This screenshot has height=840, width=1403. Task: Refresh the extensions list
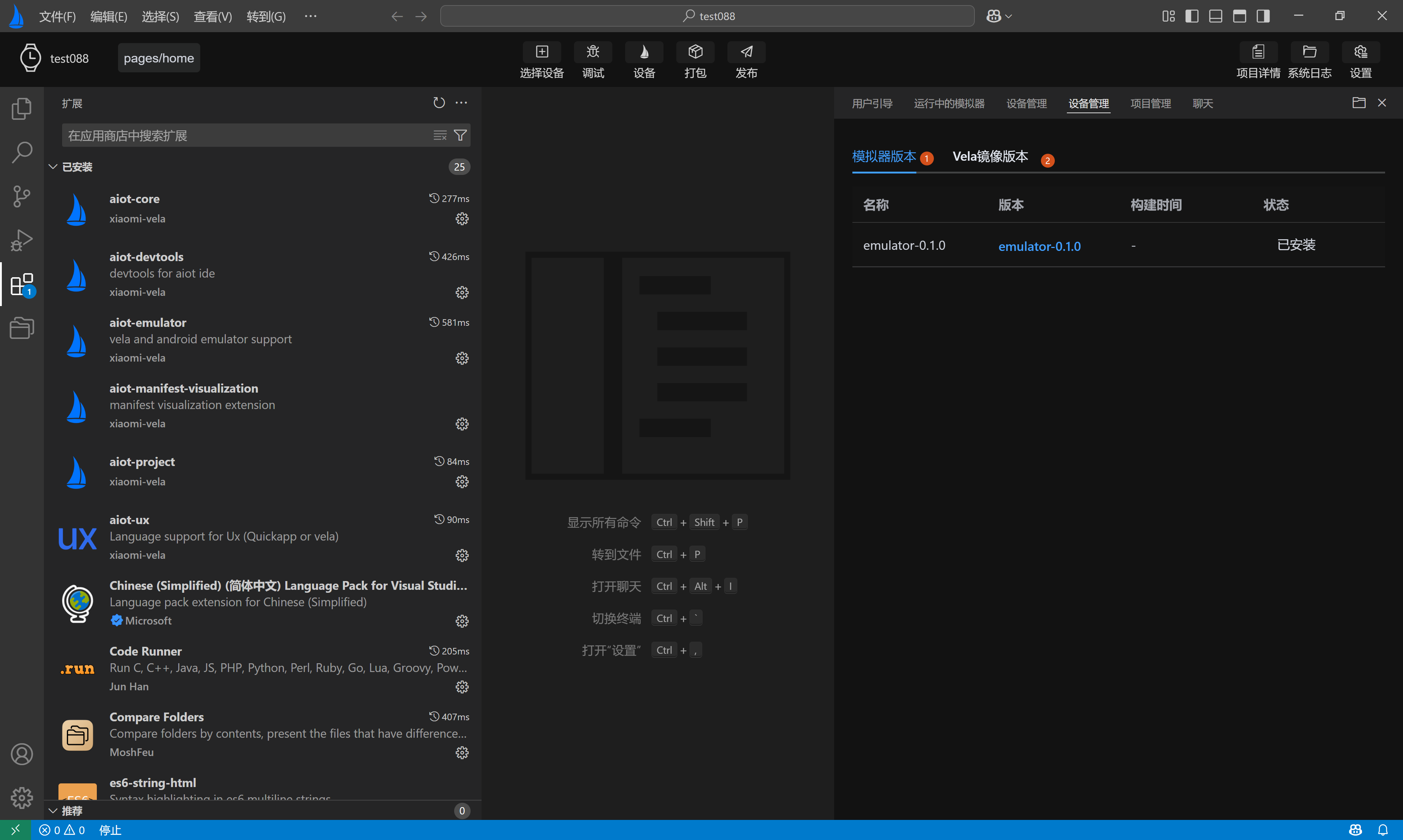(439, 103)
